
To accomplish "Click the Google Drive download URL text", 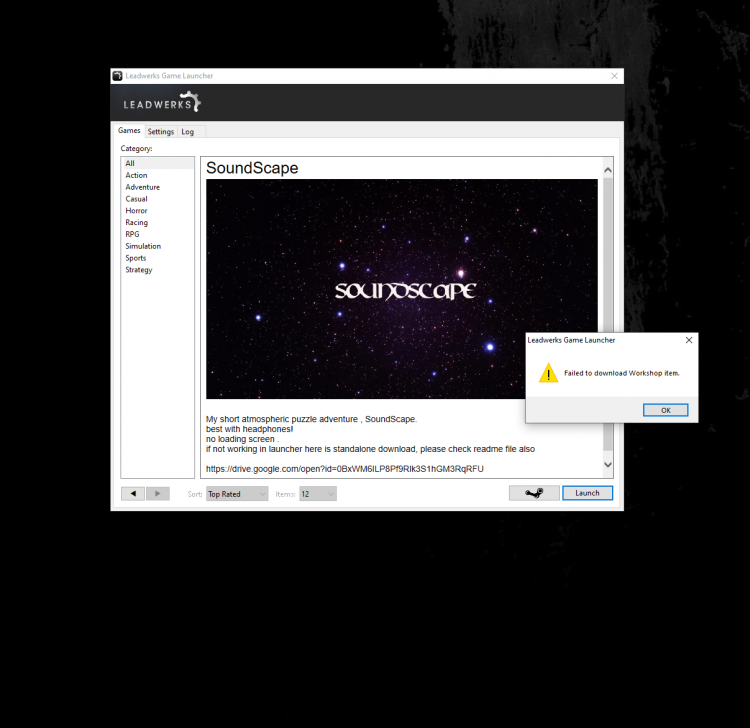I will 345,469.
